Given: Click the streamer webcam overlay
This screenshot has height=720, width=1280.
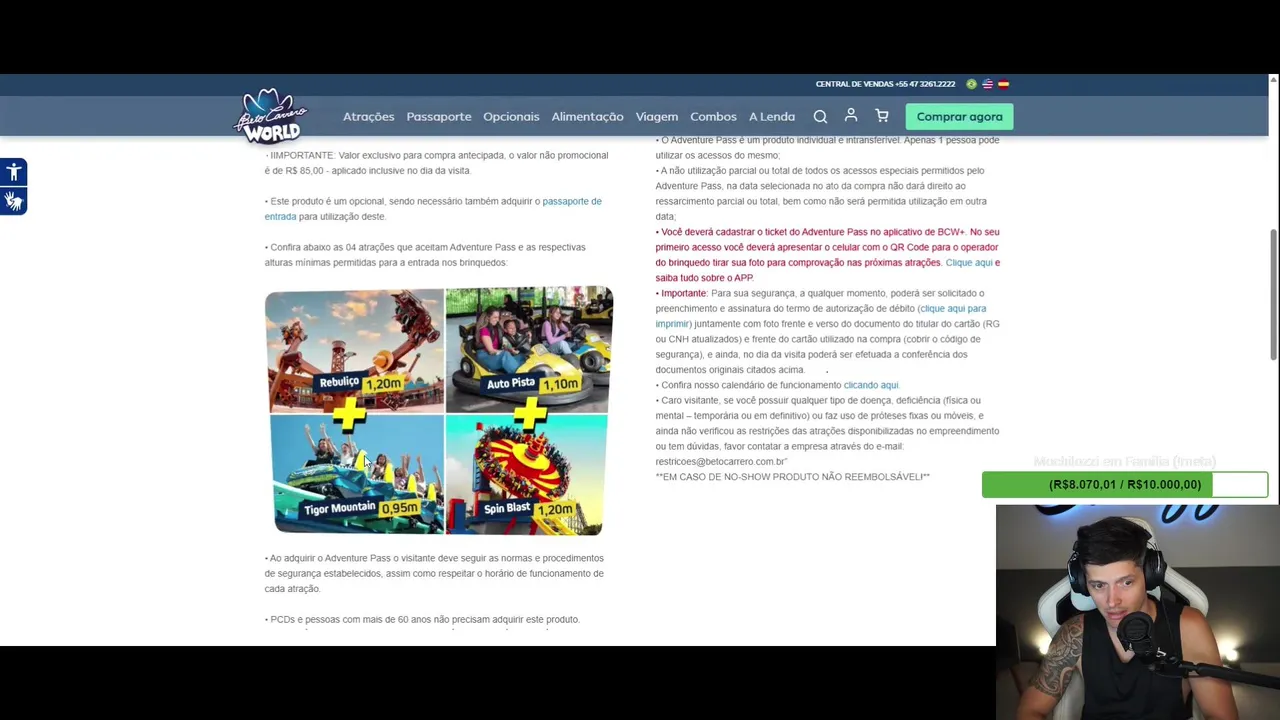Looking at the screenshot, I should [x=1137, y=612].
